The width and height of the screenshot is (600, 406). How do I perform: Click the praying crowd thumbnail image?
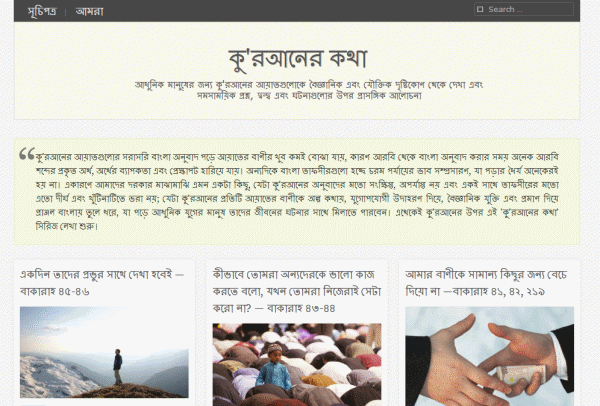(x=297, y=364)
